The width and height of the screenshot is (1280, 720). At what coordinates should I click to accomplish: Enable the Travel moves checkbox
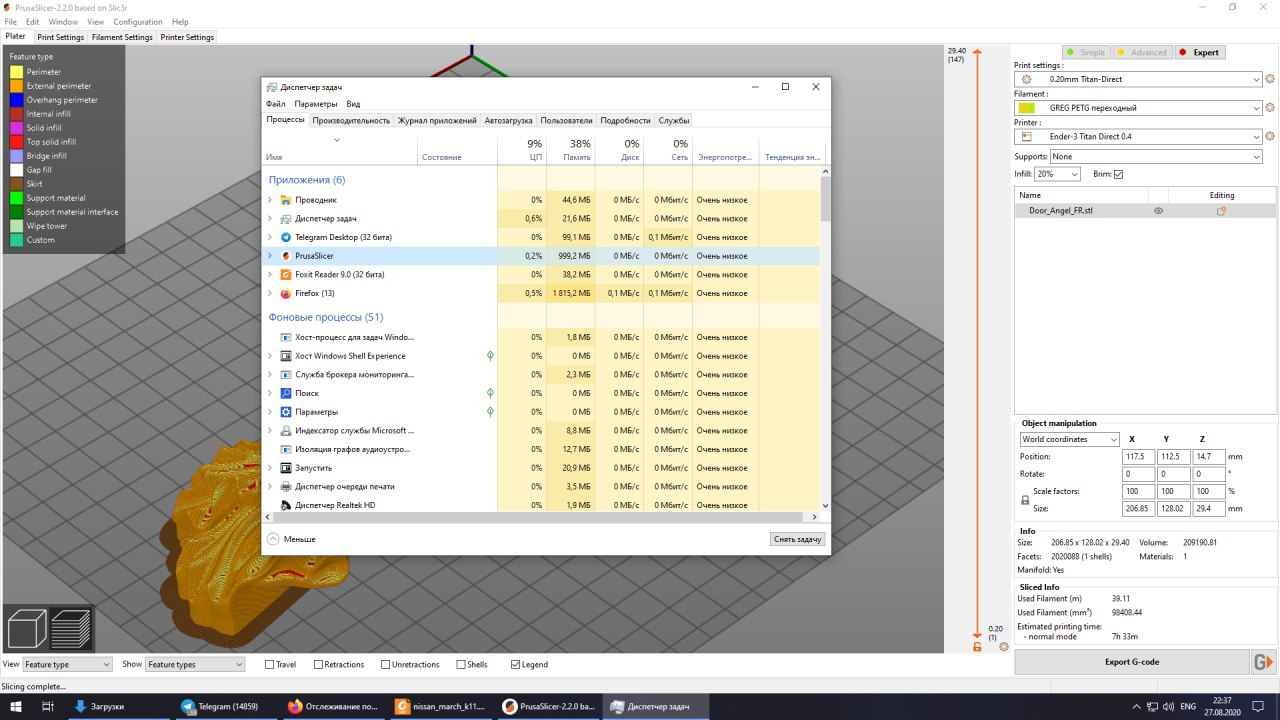click(x=269, y=664)
